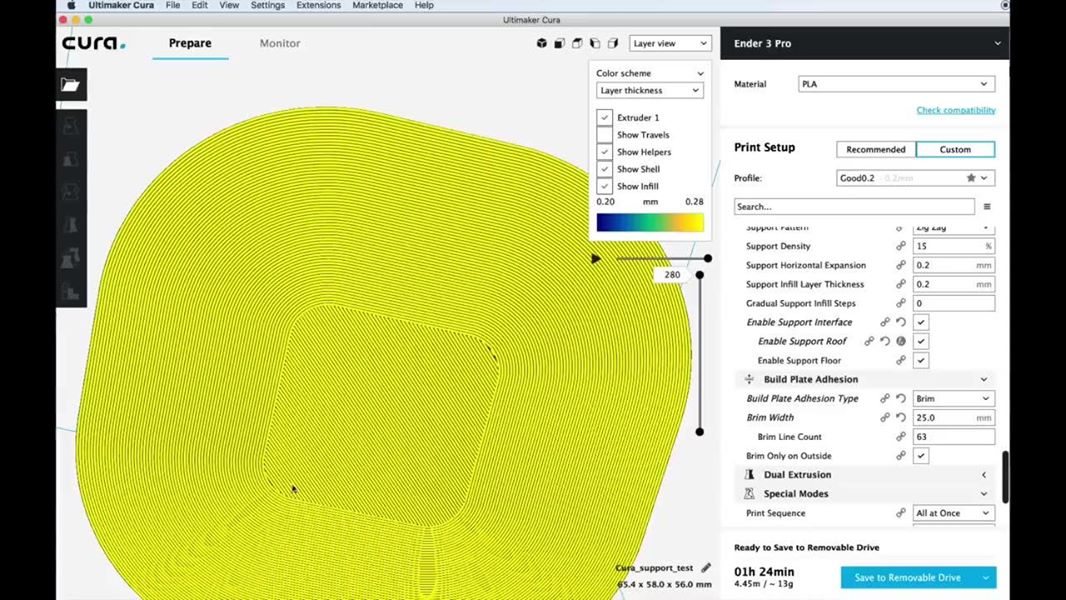Open the Apple menu
This screenshot has height=600, width=1066.
tap(71, 5)
